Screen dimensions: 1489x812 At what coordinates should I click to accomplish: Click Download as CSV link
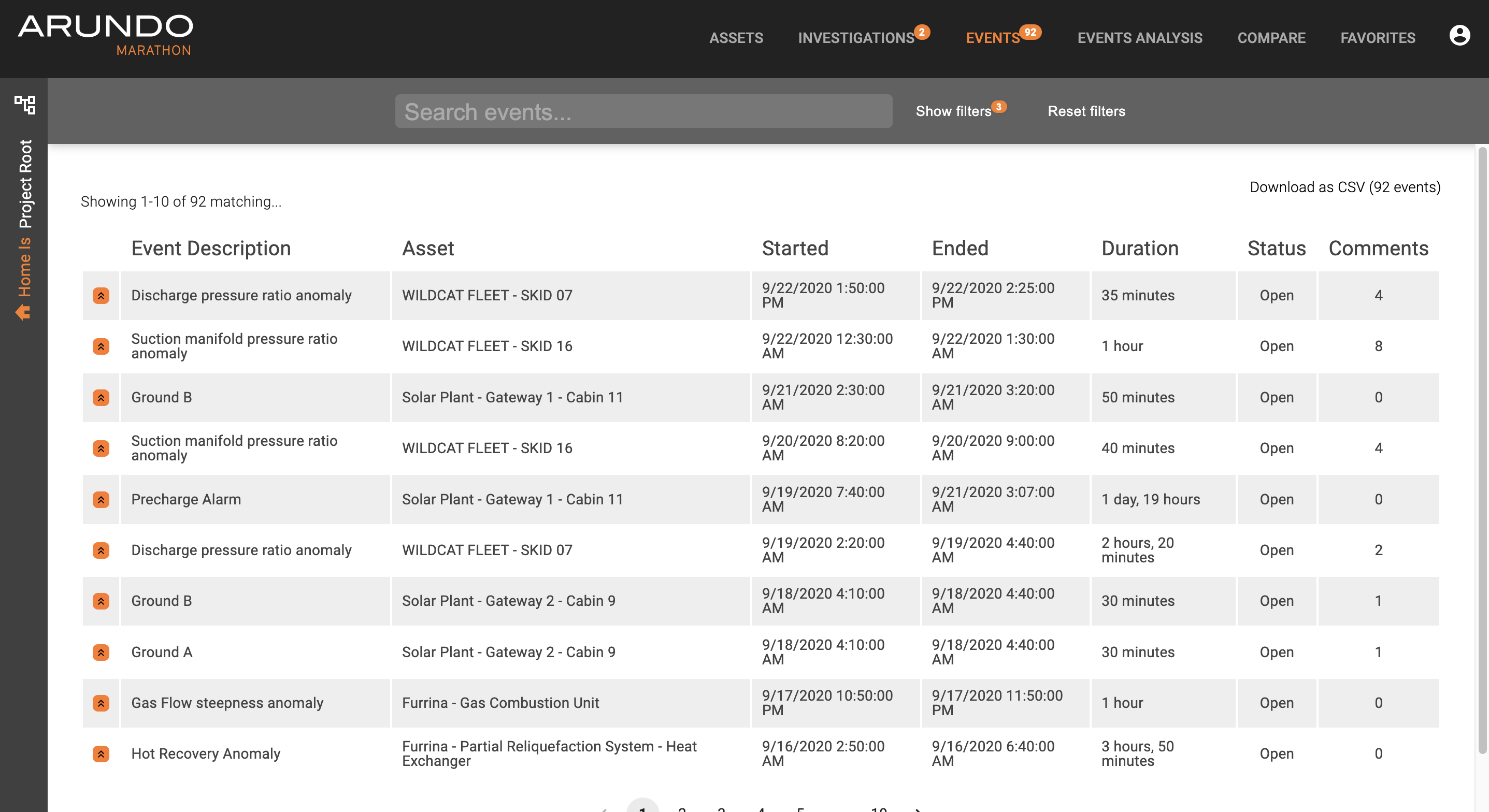click(1345, 187)
